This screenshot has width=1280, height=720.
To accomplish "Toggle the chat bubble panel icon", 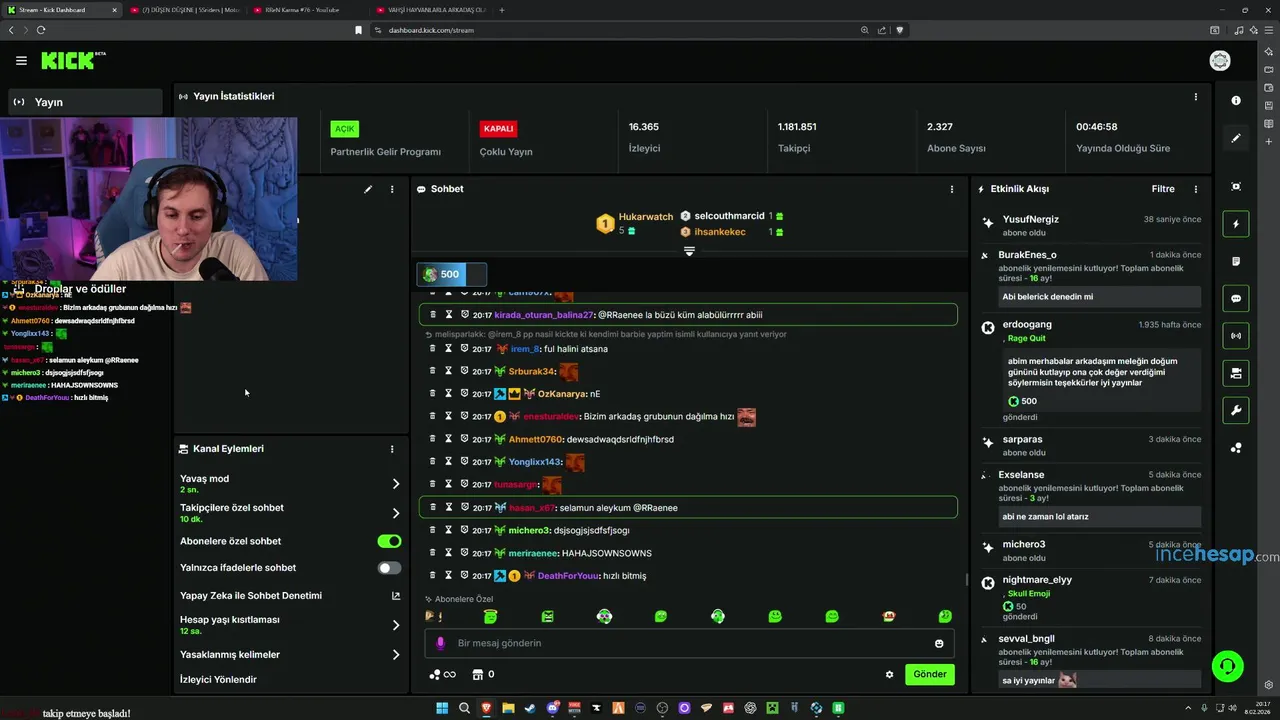I will click(1236, 298).
